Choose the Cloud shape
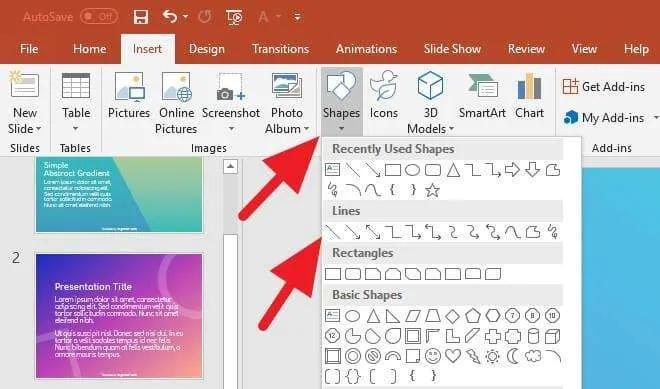Image resolution: width=660 pixels, height=389 pixels. [533, 356]
